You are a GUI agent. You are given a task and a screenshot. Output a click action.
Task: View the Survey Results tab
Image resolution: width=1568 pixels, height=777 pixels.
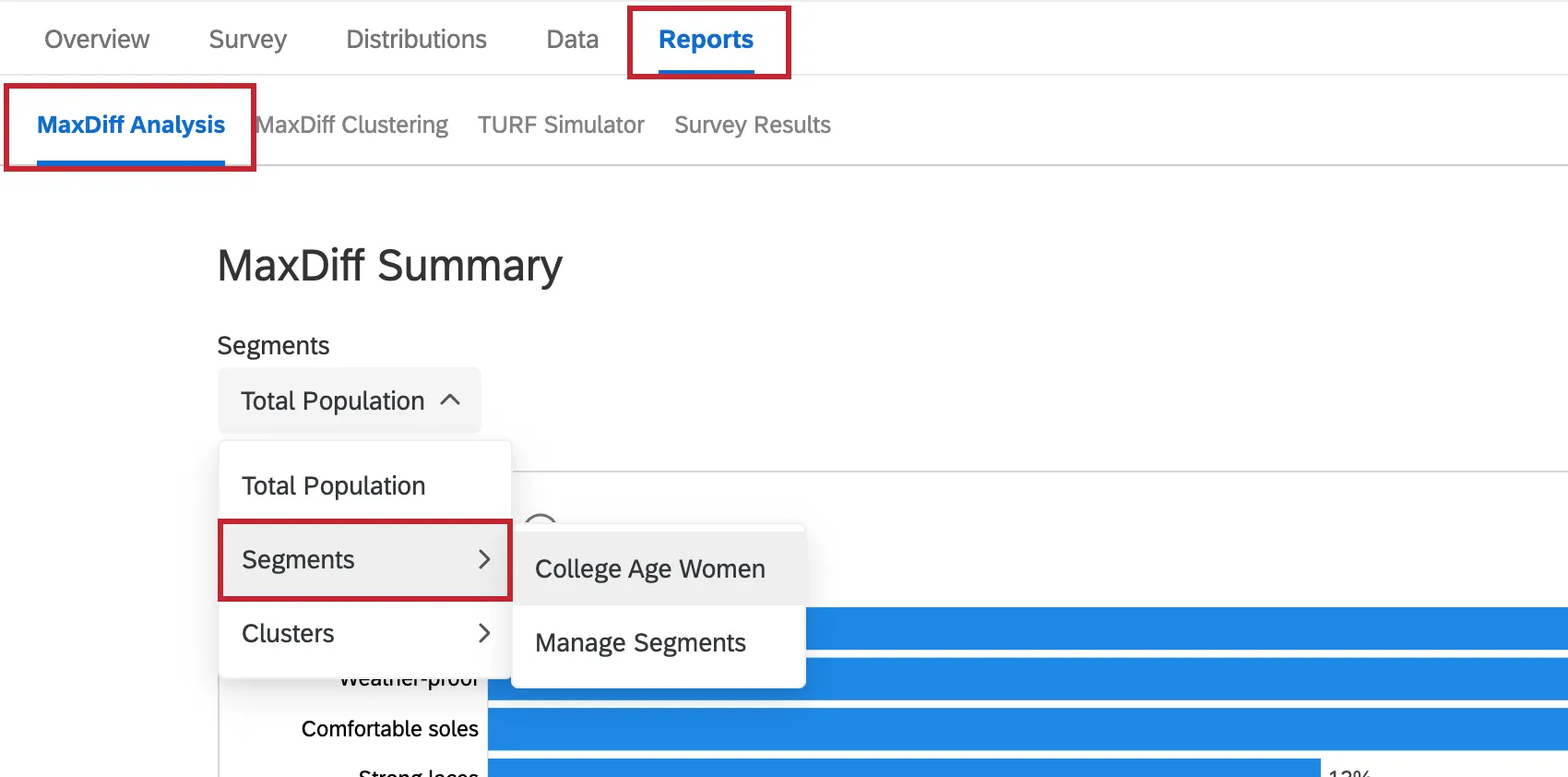(x=752, y=125)
